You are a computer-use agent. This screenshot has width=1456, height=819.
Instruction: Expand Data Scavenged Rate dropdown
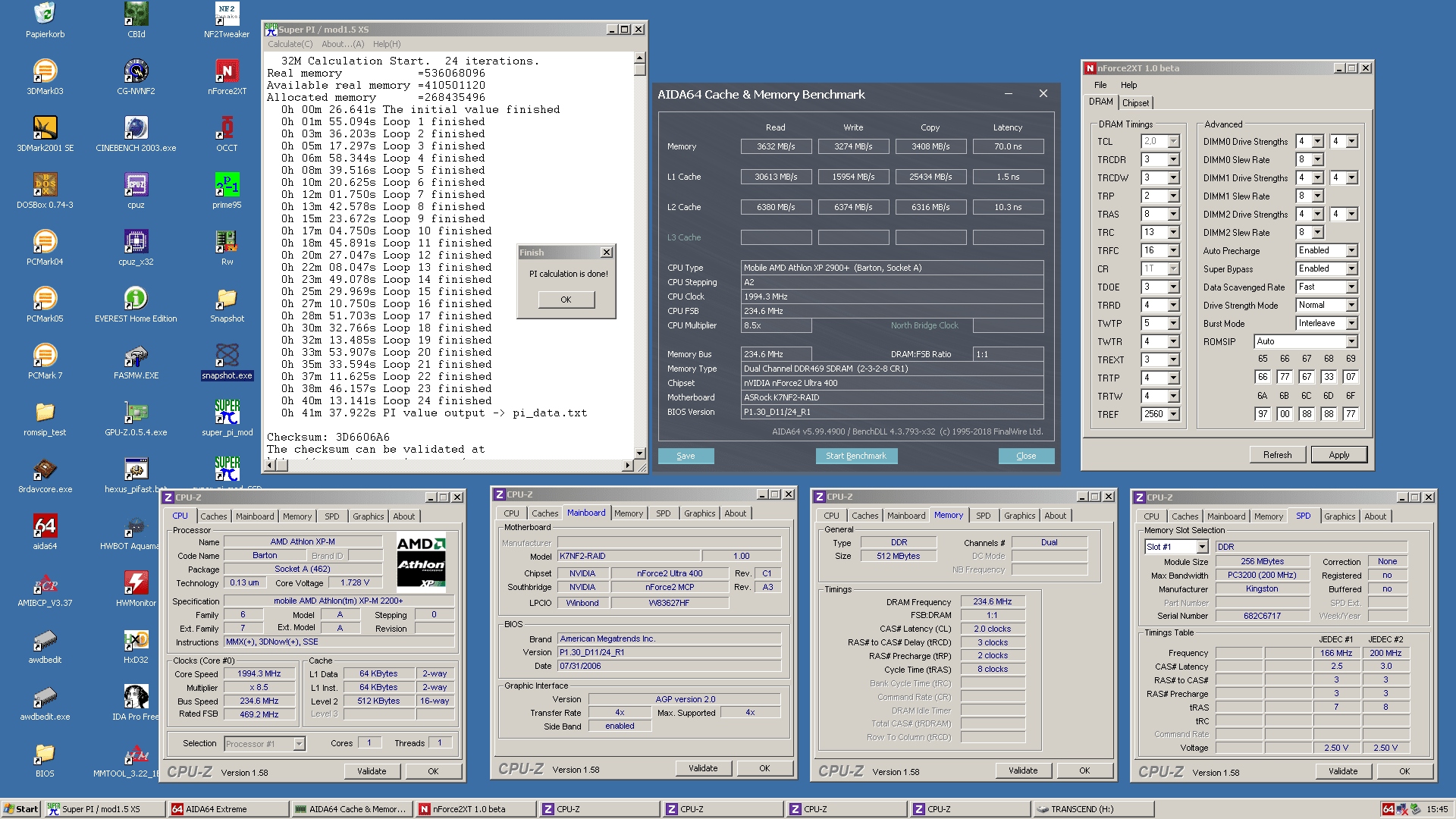pyautogui.click(x=1351, y=287)
